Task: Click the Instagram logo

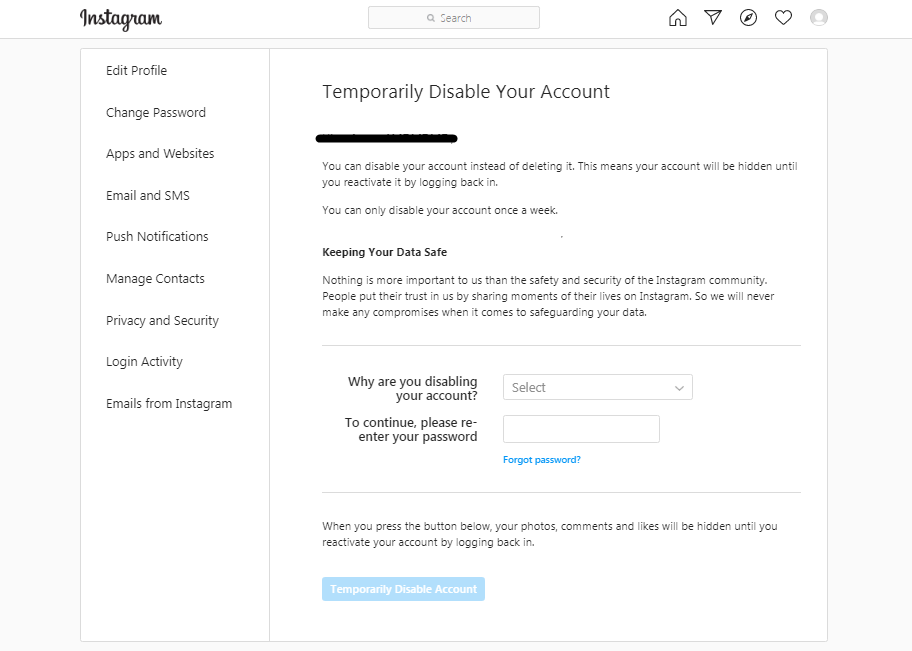Action: [121, 19]
